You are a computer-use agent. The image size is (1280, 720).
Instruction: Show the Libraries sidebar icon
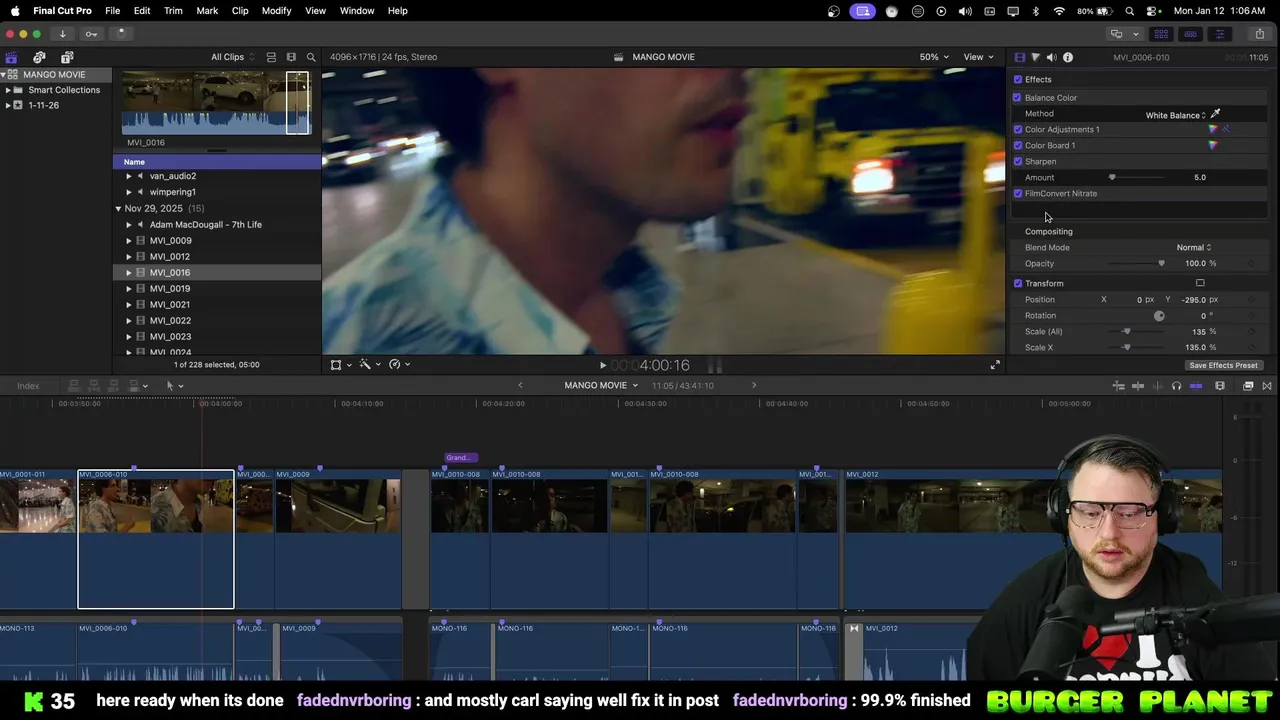click(11, 57)
